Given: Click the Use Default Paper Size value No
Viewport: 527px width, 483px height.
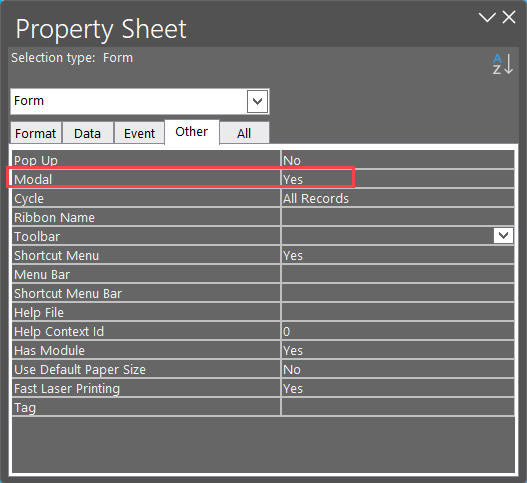Looking at the screenshot, I should (398, 369).
